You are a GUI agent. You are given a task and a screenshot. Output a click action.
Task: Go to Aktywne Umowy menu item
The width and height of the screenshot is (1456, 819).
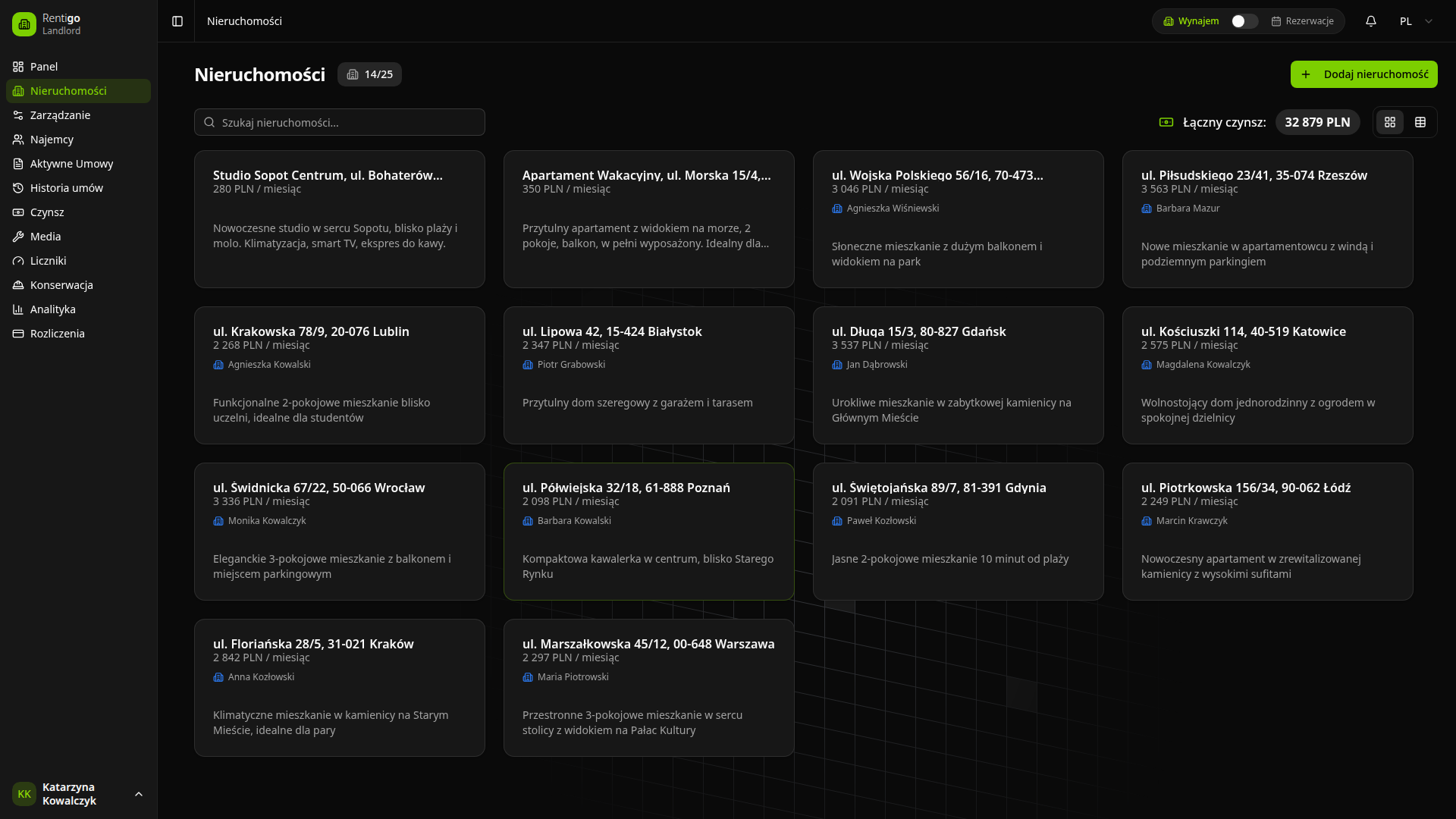pos(71,164)
